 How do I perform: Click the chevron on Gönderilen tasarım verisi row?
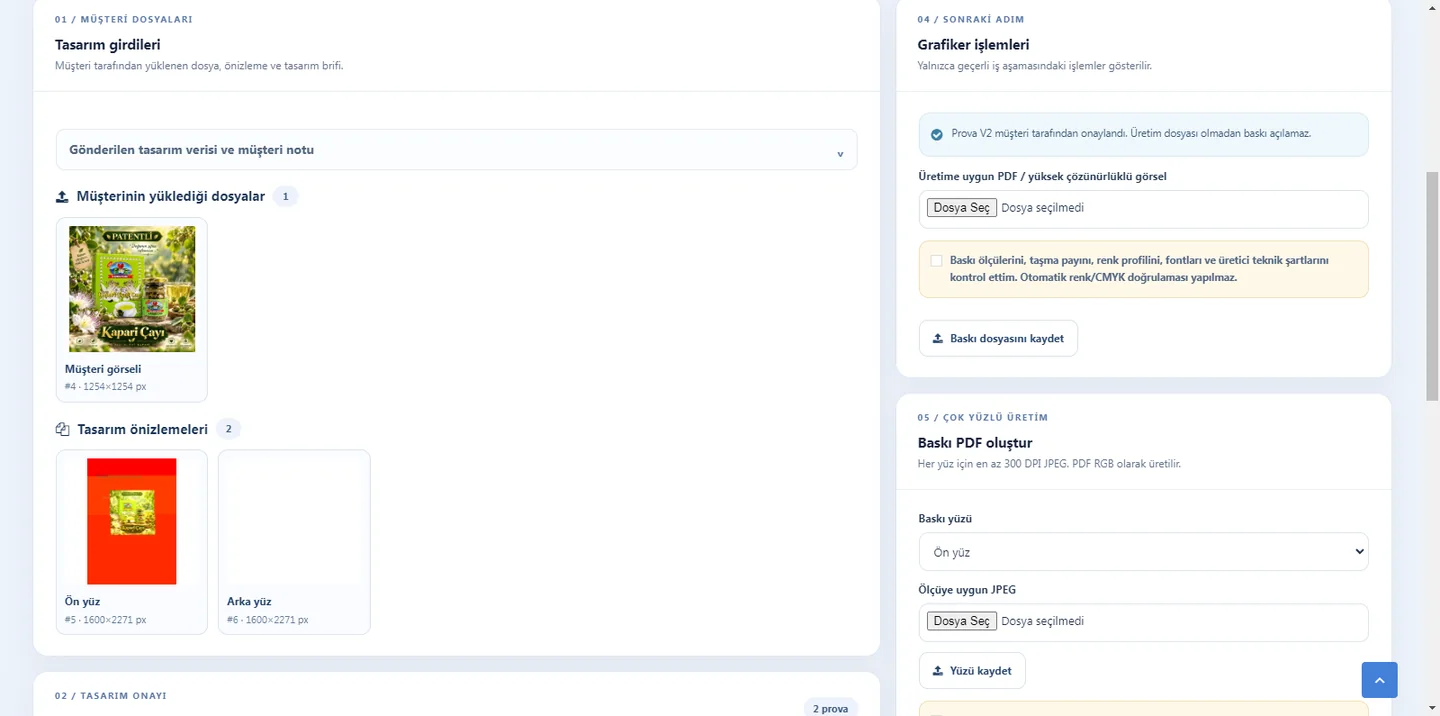840,154
